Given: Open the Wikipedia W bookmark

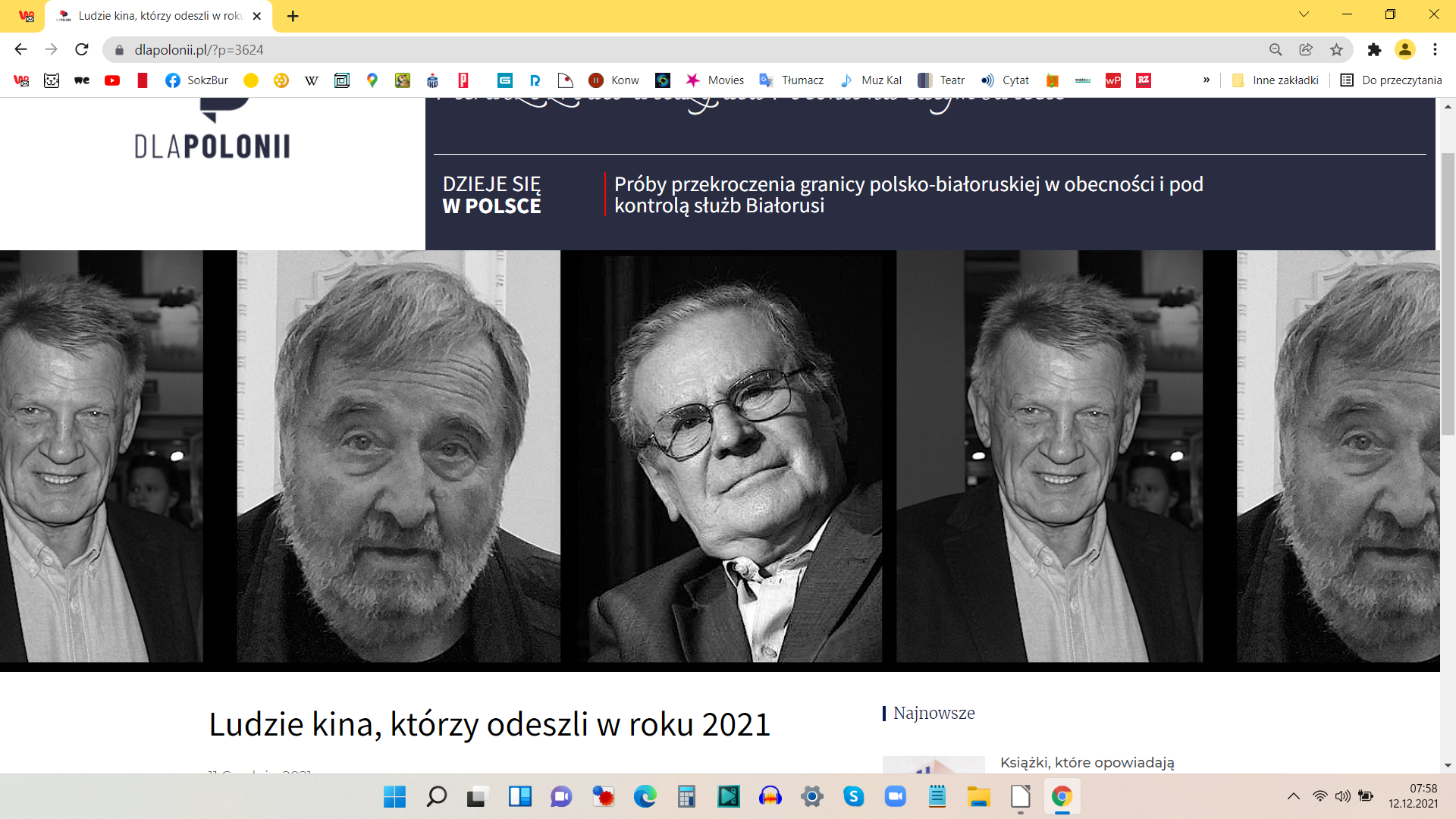Looking at the screenshot, I should coord(311,80).
